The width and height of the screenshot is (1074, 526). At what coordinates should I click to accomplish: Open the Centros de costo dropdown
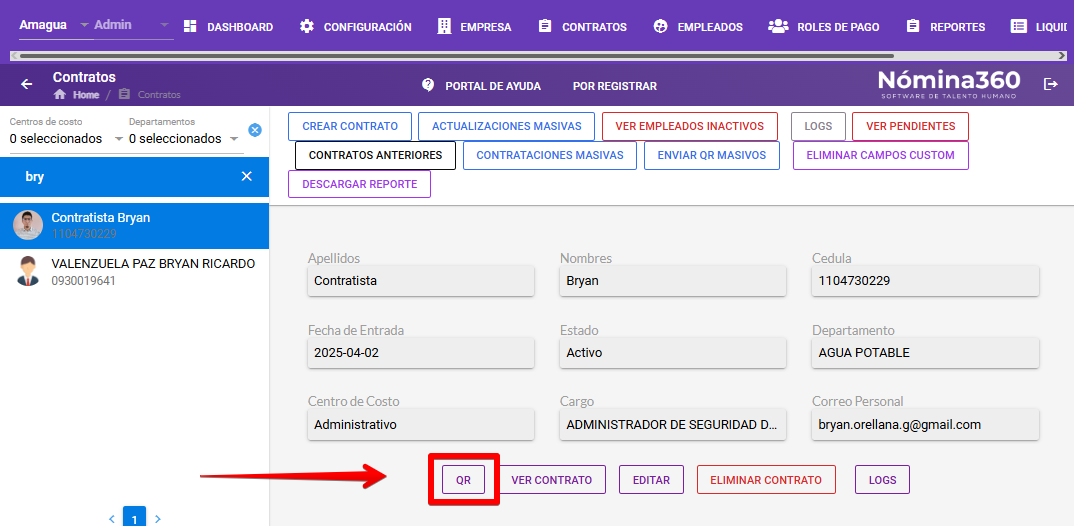66,138
